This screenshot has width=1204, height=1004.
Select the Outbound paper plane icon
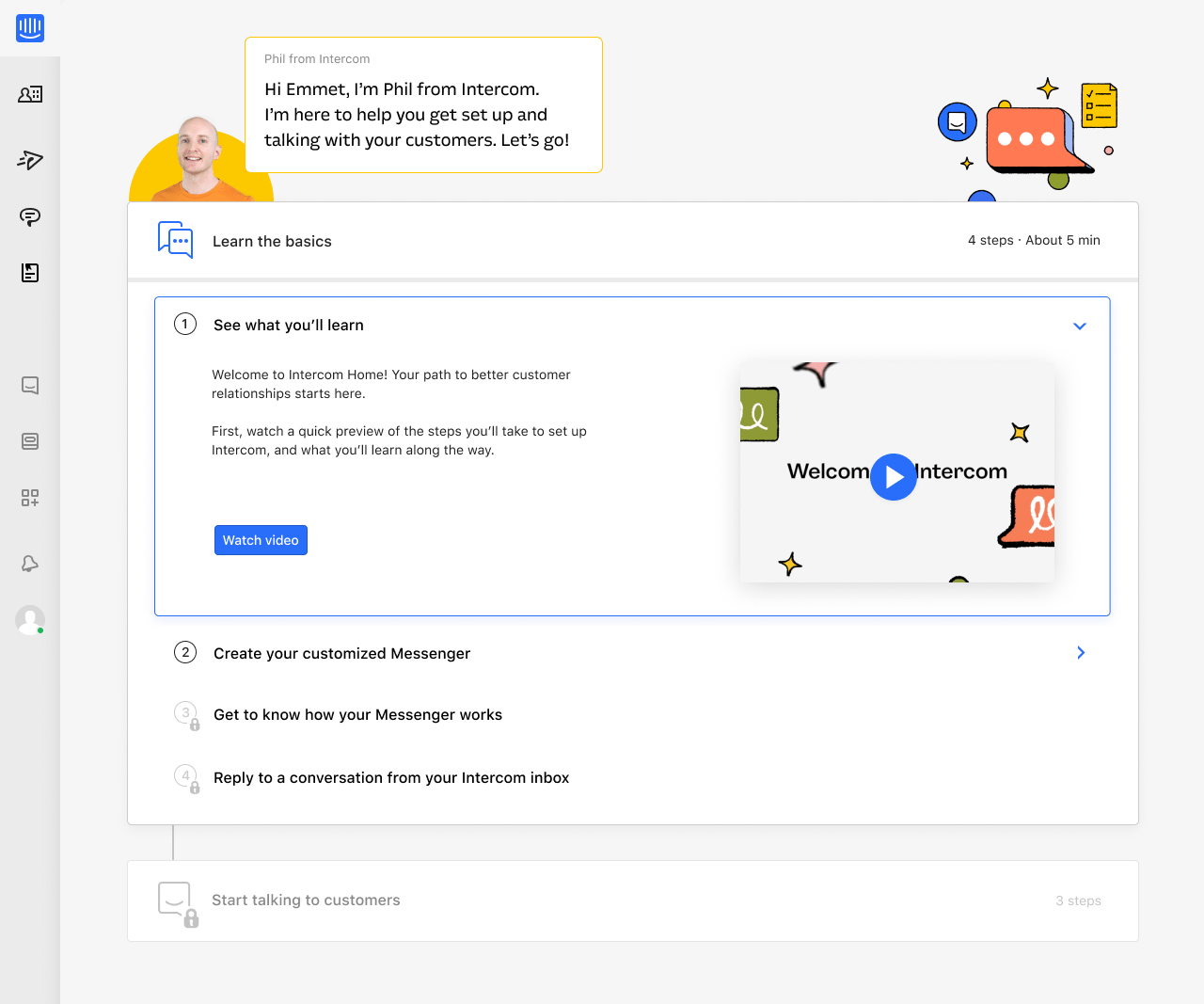tap(29, 160)
